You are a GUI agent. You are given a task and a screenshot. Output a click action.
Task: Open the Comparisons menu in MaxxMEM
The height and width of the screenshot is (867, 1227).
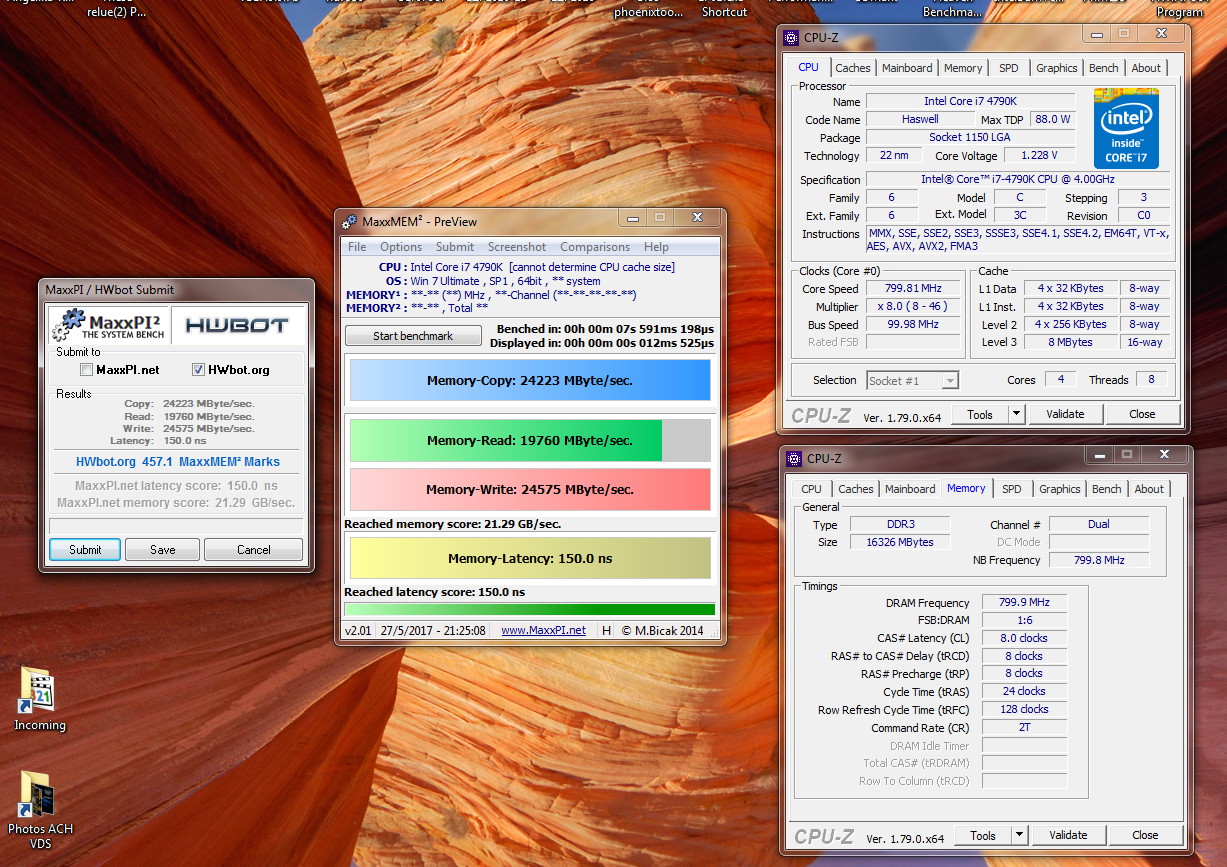(595, 247)
